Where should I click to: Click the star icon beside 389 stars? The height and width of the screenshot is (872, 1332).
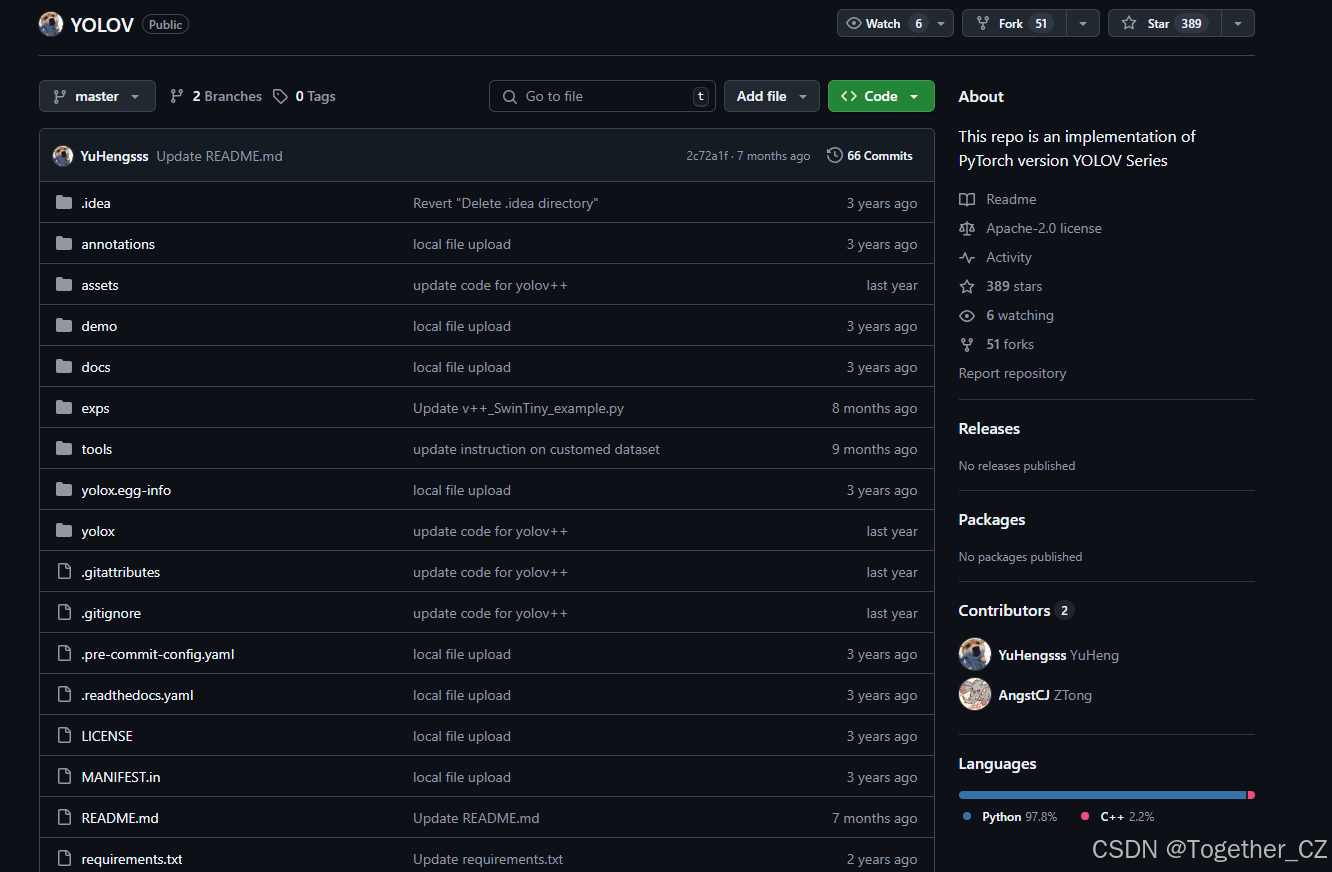point(966,286)
